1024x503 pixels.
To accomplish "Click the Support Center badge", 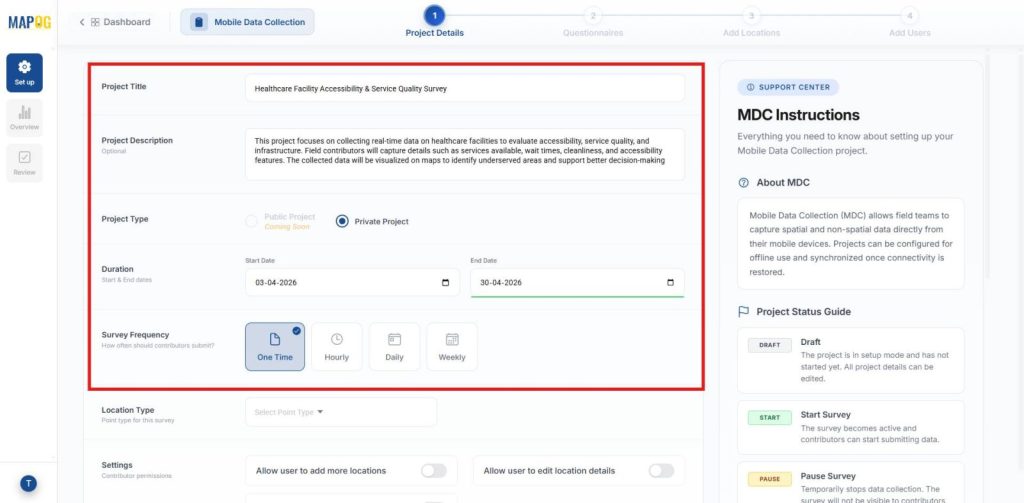I will click(788, 87).
